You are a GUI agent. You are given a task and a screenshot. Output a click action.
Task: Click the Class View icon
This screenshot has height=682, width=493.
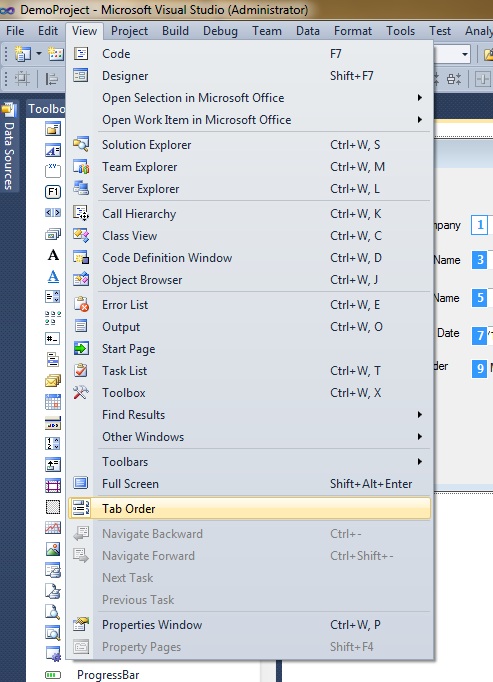(x=81, y=236)
